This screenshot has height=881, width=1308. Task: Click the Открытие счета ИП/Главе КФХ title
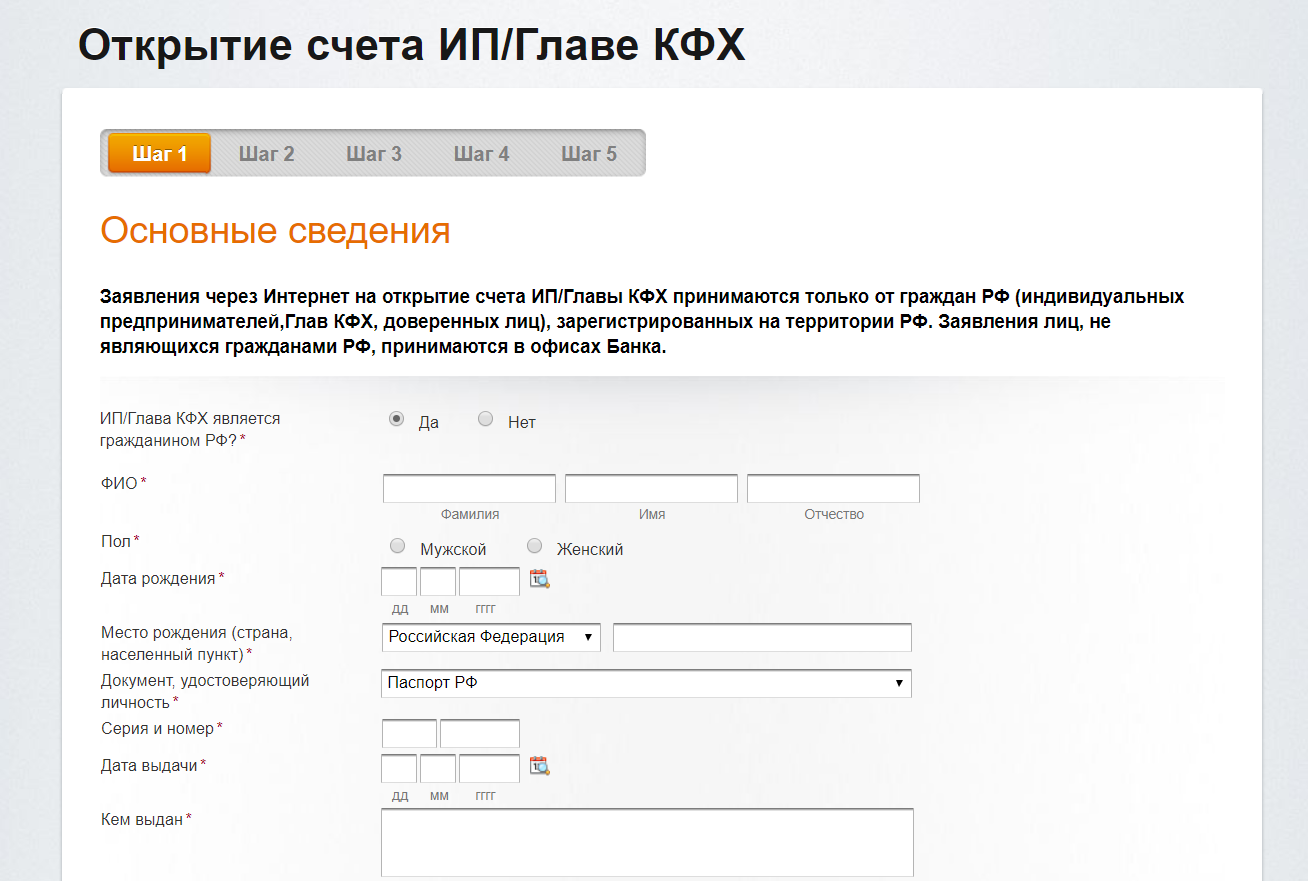412,46
